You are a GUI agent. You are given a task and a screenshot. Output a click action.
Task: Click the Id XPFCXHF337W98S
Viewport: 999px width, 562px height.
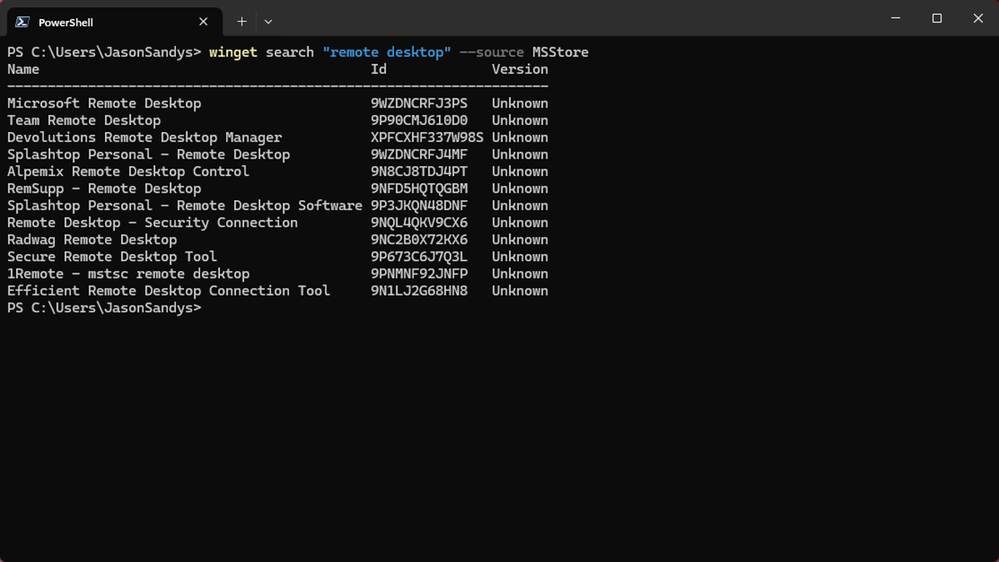coord(427,138)
